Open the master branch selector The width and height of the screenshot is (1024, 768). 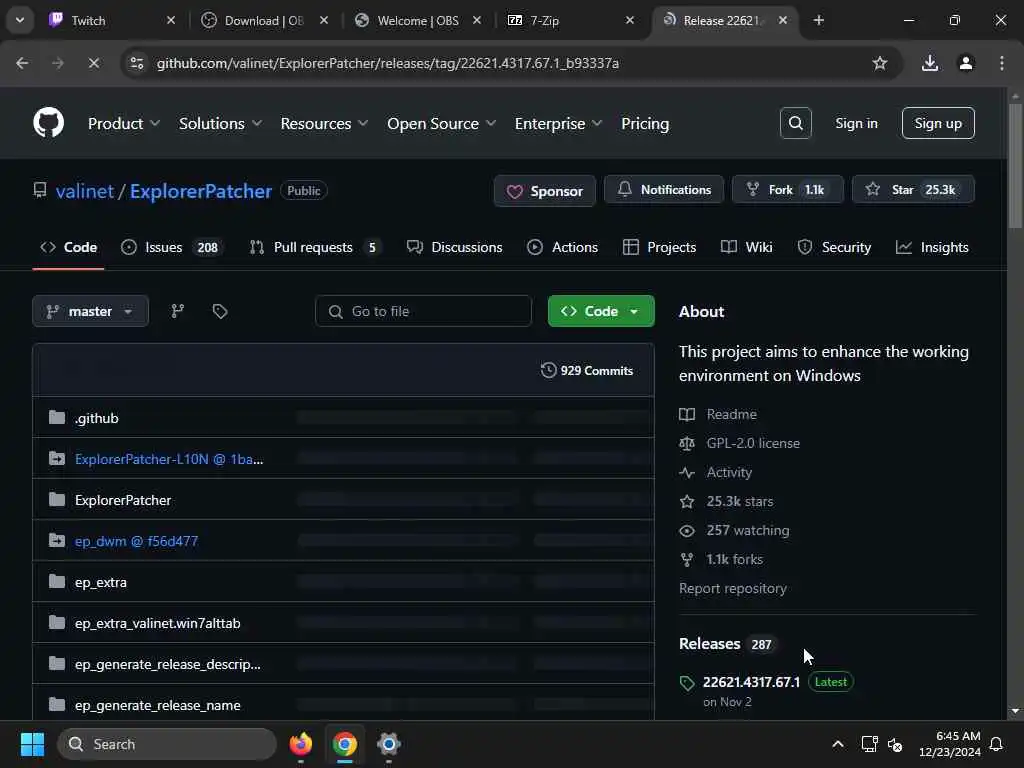[90, 311]
